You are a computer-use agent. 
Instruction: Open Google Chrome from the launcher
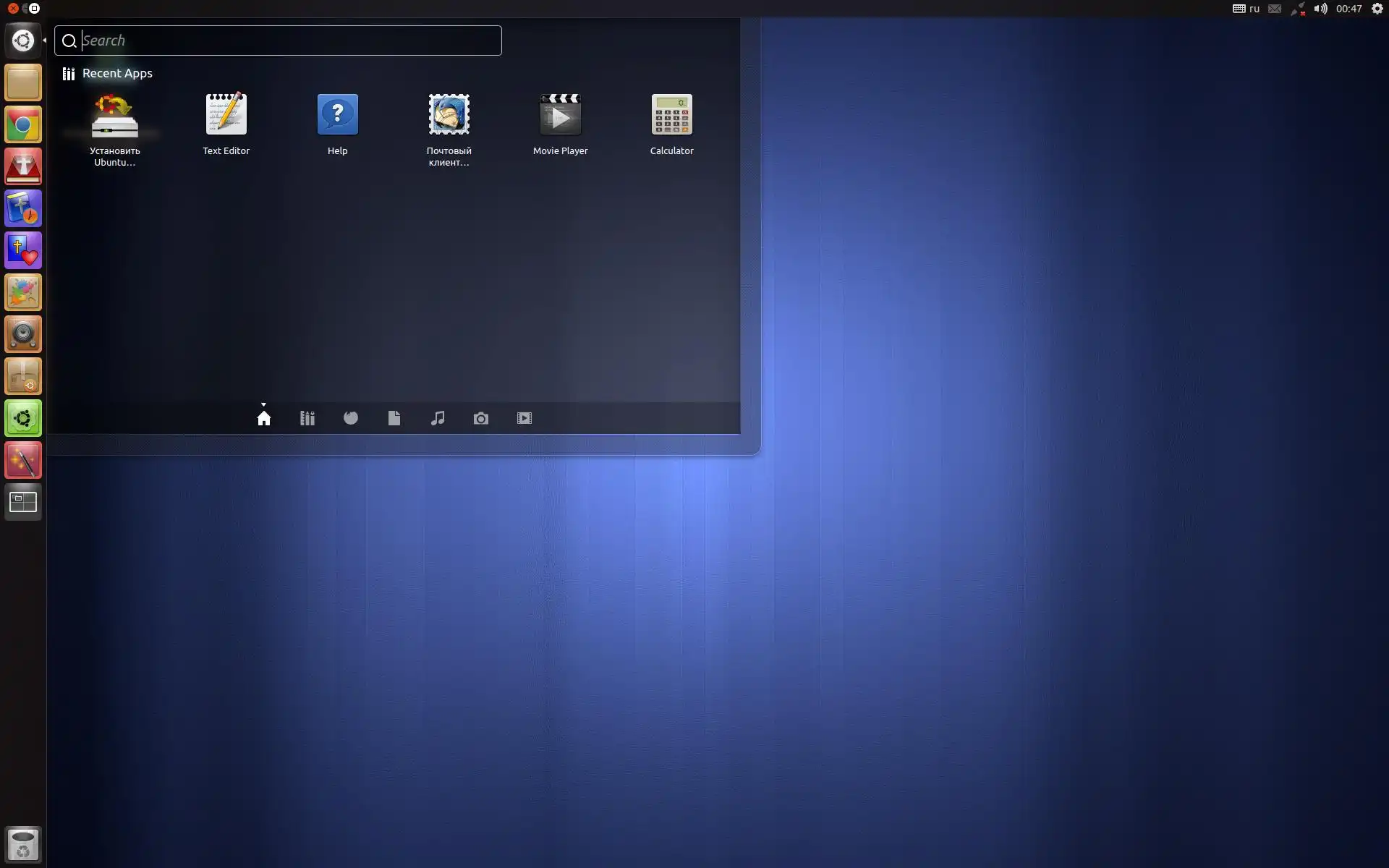(23, 126)
